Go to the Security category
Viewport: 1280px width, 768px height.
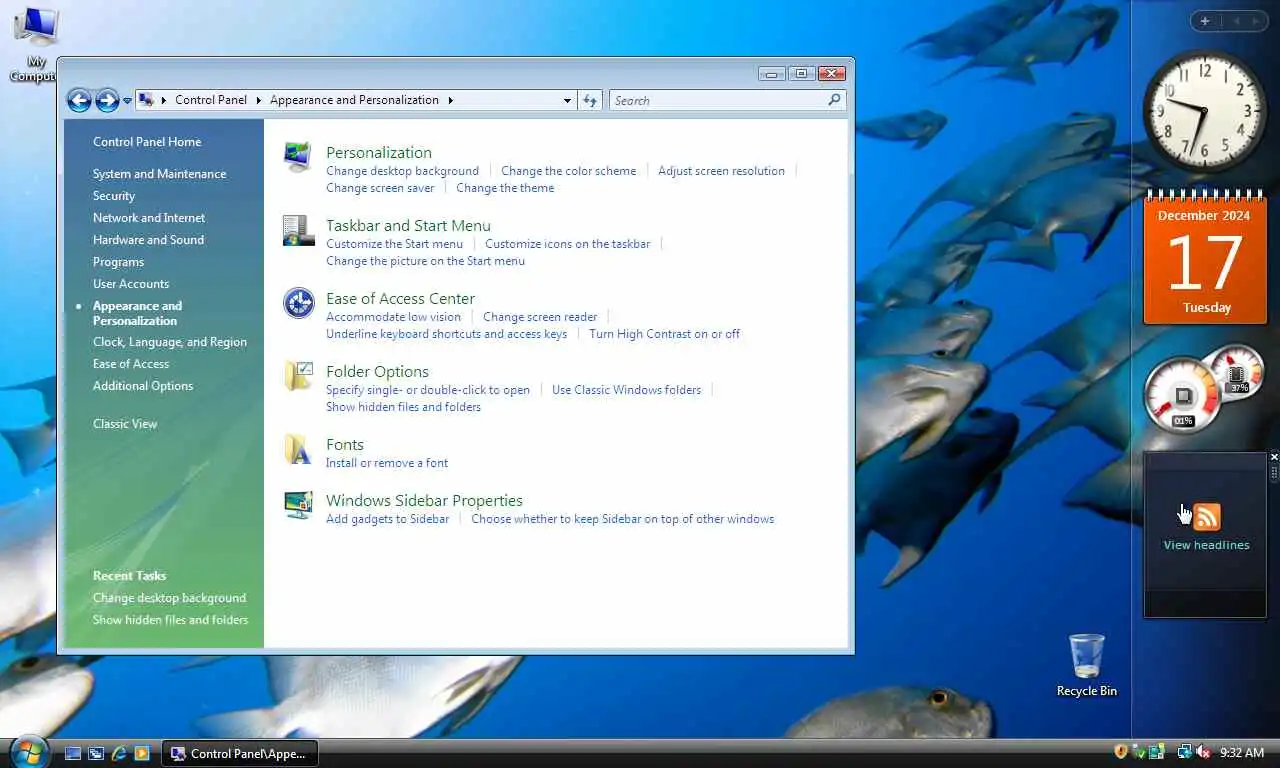[114, 196]
